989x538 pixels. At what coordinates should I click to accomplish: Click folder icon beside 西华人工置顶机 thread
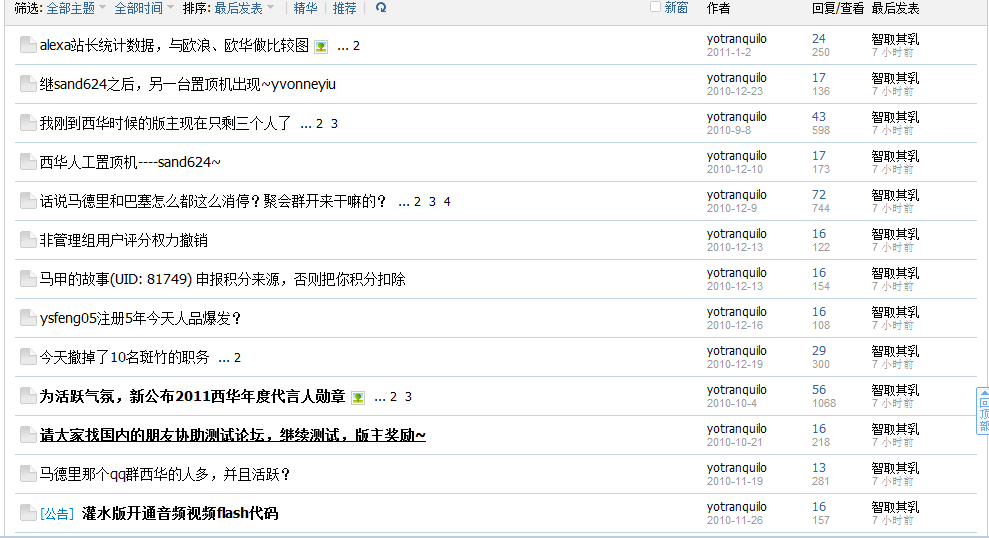[28, 162]
